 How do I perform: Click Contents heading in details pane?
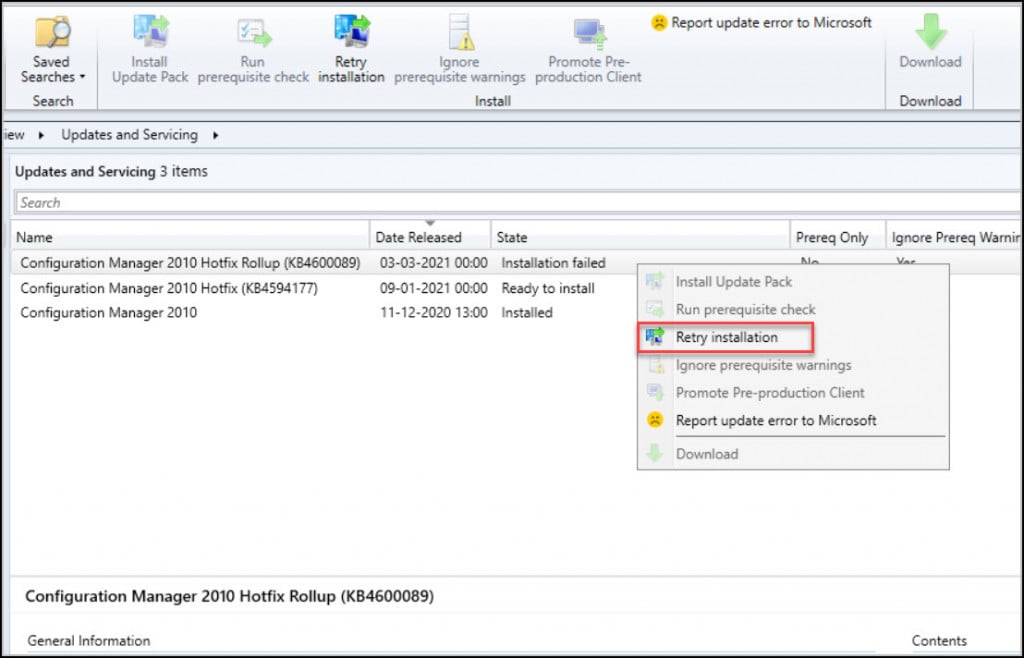pyautogui.click(x=939, y=641)
